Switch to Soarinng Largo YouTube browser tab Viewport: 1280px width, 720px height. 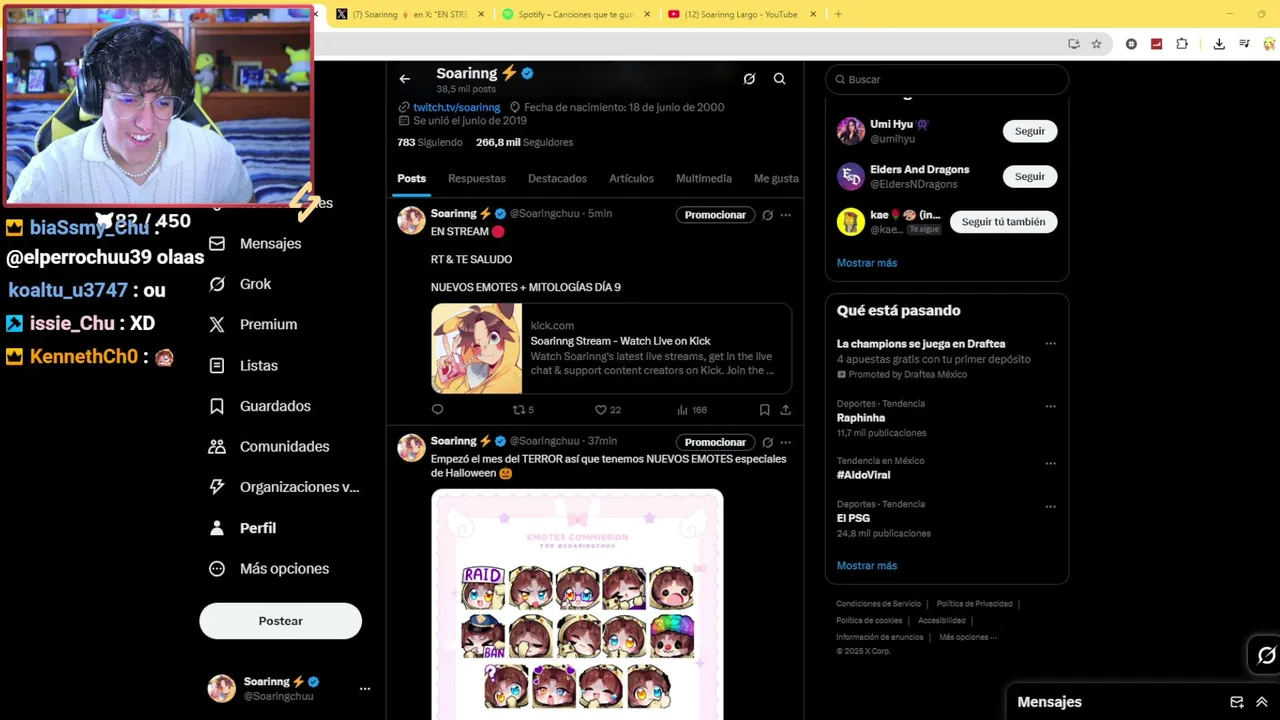click(x=741, y=14)
